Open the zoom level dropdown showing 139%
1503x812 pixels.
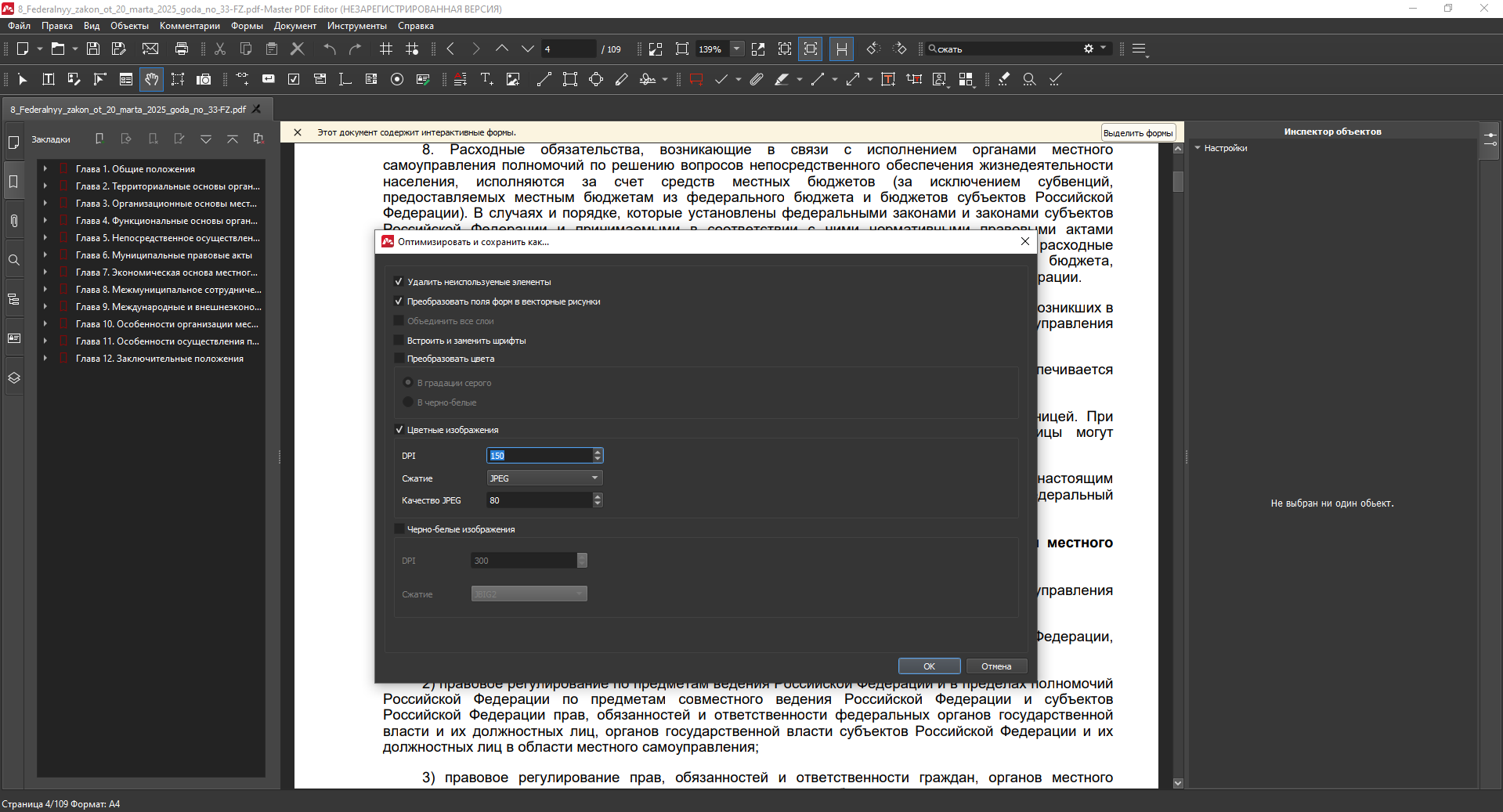tap(737, 49)
